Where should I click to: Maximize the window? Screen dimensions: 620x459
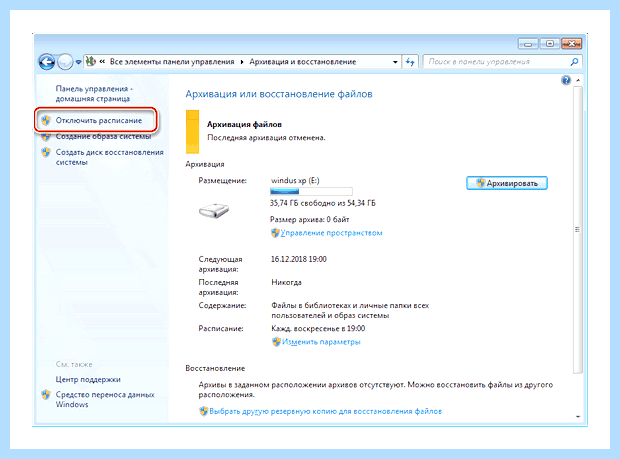point(550,43)
